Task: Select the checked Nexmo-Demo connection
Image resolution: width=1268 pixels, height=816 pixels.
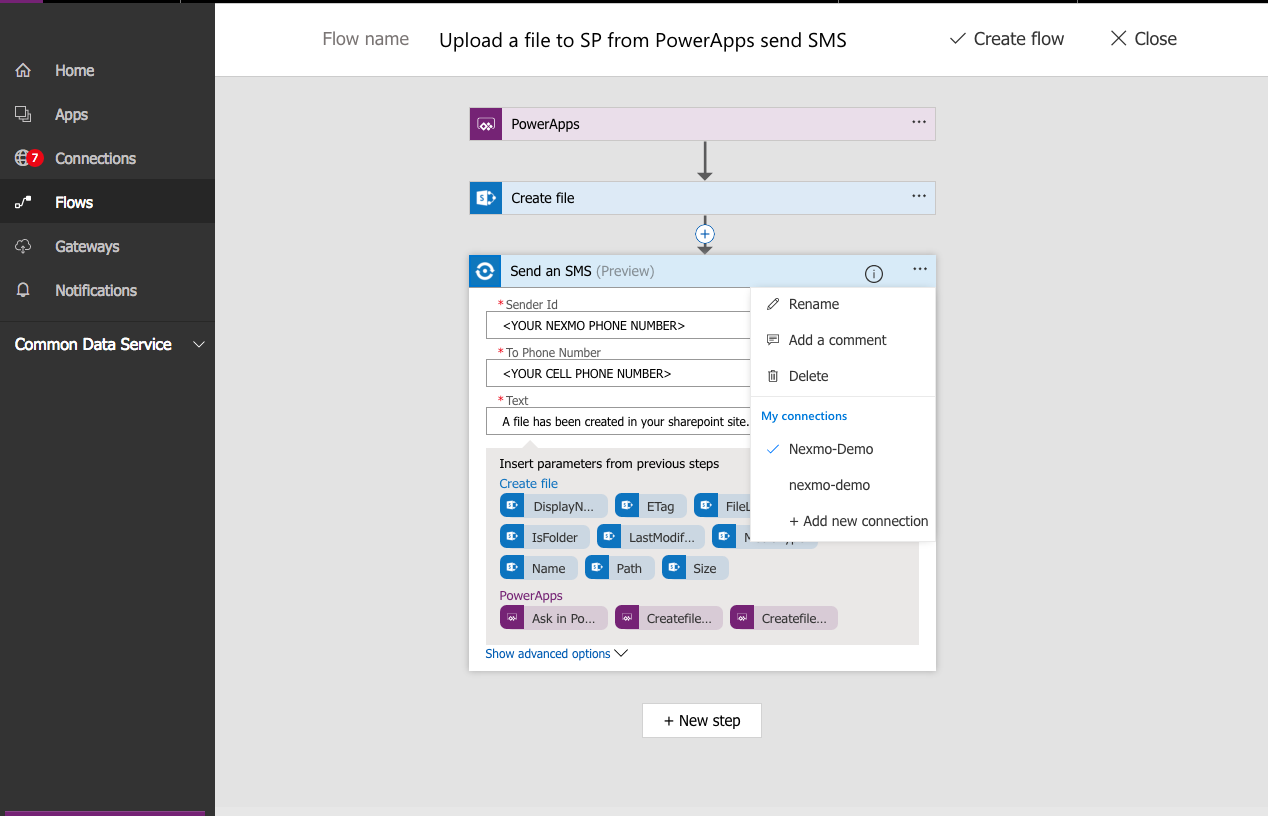Action: [830, 449]
